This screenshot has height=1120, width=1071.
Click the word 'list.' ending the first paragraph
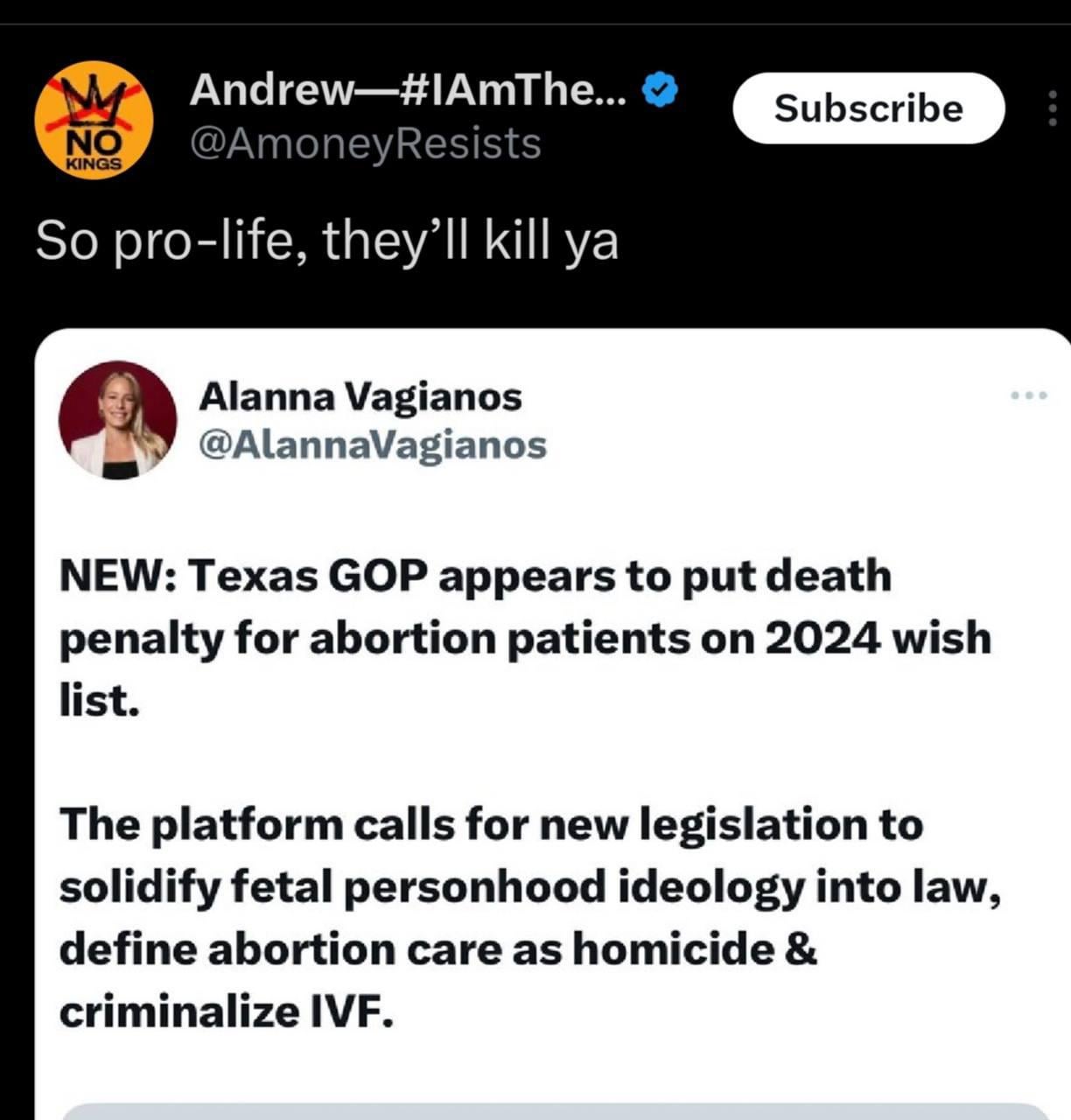pyautogui.click(x=99, y=700)
